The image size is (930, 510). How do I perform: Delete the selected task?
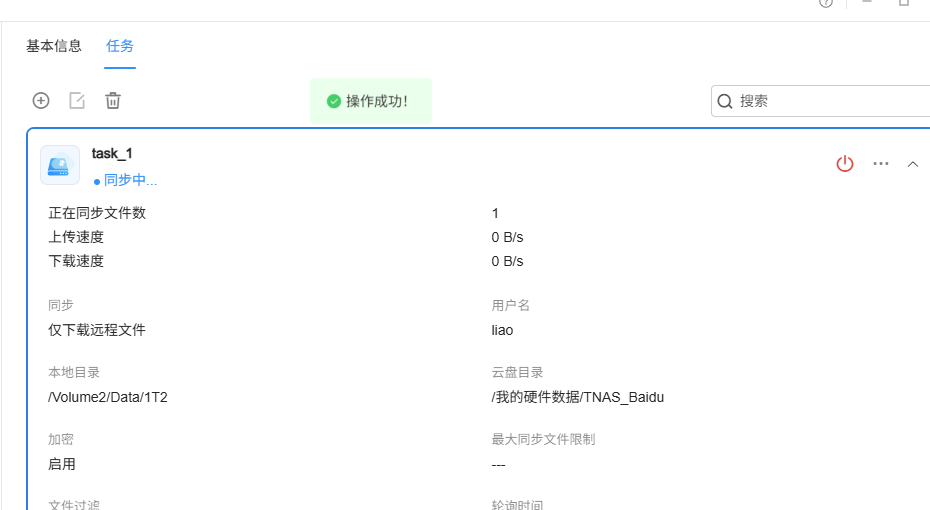pos(113,101)
